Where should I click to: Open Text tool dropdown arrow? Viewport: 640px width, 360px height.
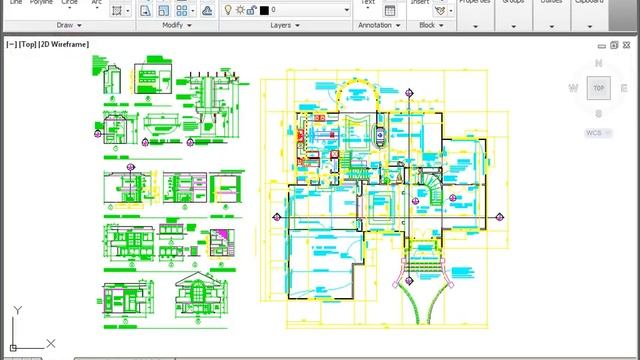(368, 8)
